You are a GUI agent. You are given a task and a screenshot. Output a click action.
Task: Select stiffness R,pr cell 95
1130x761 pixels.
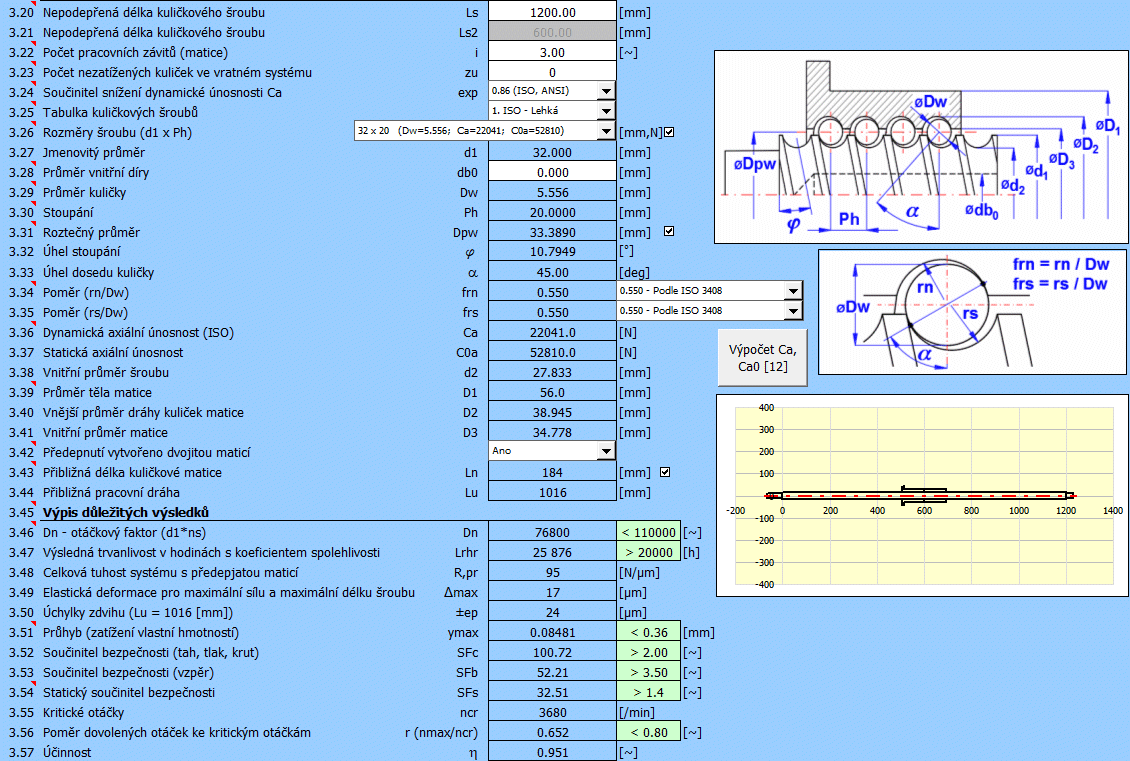553,572
